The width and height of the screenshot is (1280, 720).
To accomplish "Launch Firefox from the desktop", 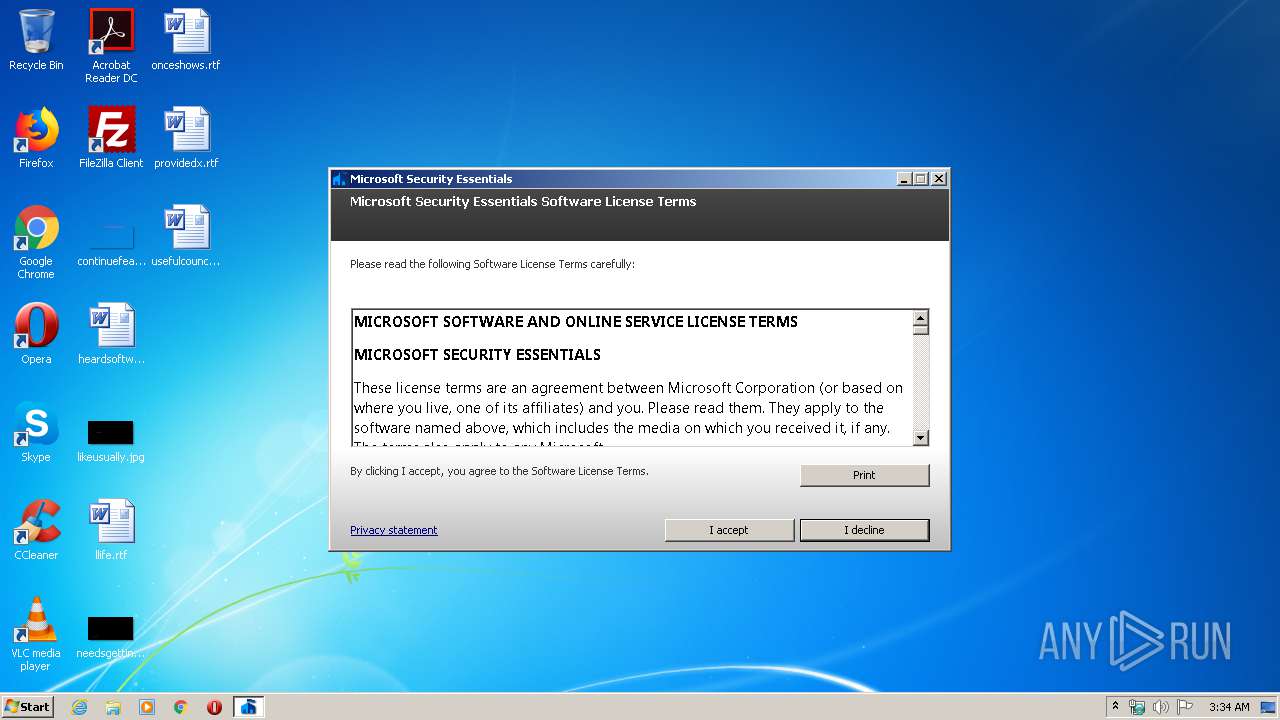I will [36, 138].
